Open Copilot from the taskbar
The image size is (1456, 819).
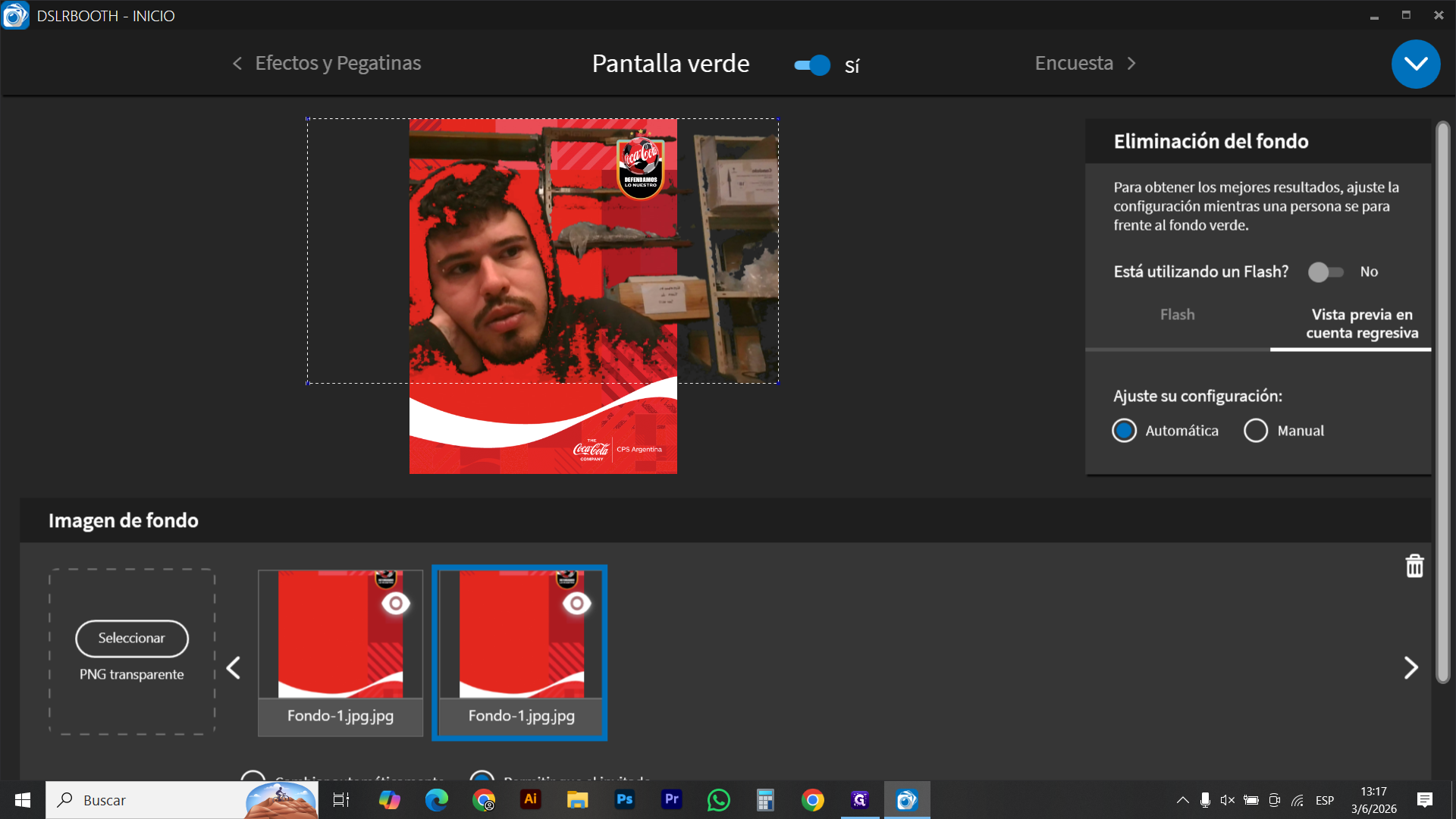(389, 800)
